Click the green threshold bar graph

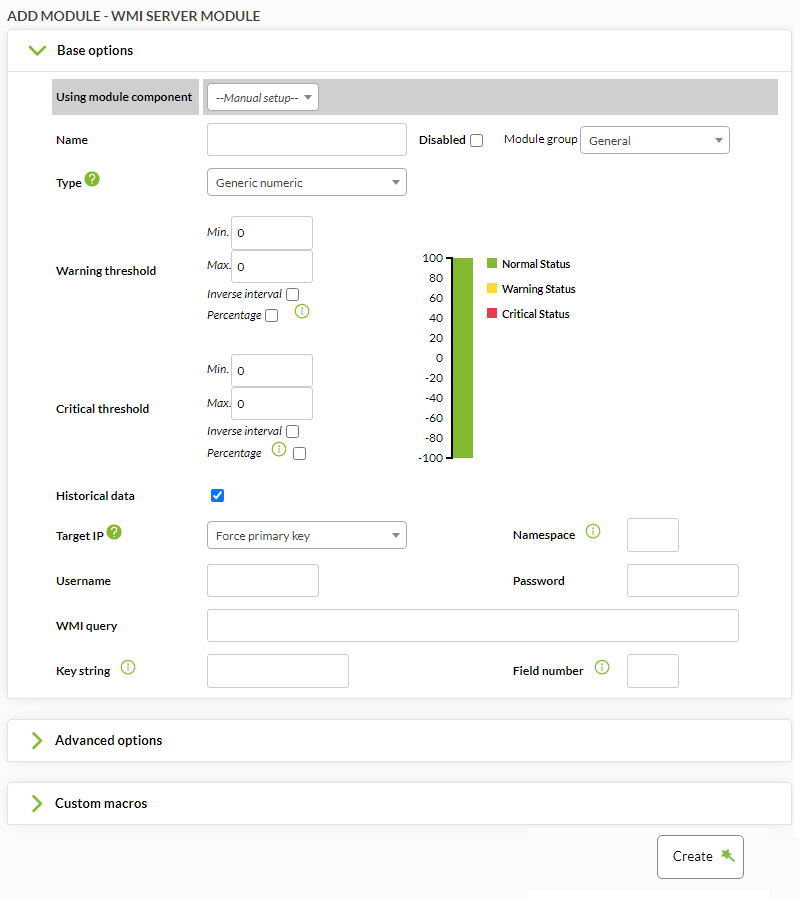click(x=463, y=358)
